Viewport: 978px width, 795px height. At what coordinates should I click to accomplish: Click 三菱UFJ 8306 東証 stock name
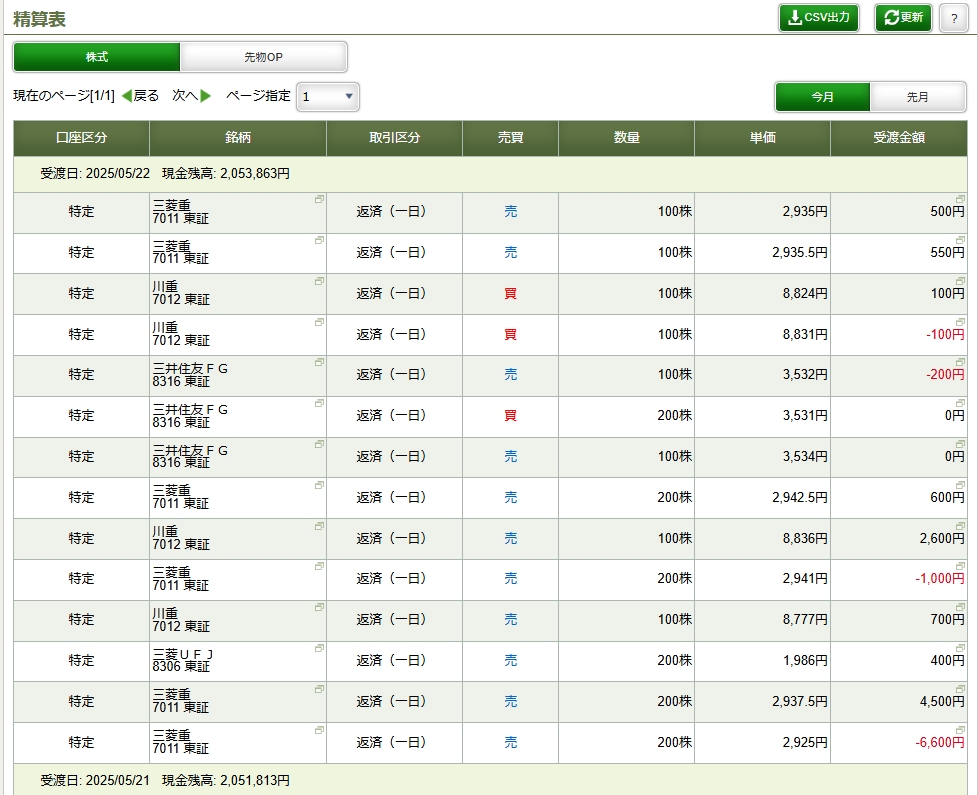click(x=183, y=660)
